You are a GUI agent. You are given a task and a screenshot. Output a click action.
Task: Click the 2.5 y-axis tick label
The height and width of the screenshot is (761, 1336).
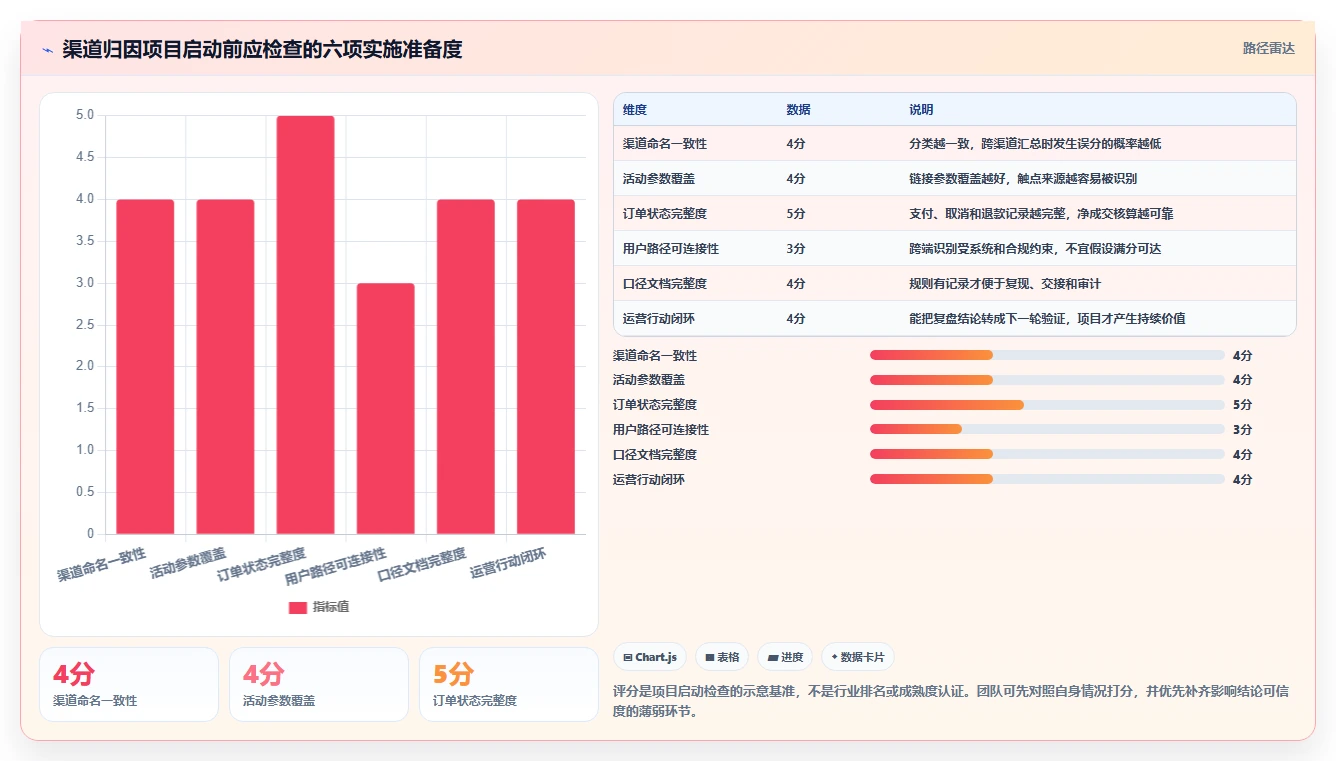click(85, 324)
